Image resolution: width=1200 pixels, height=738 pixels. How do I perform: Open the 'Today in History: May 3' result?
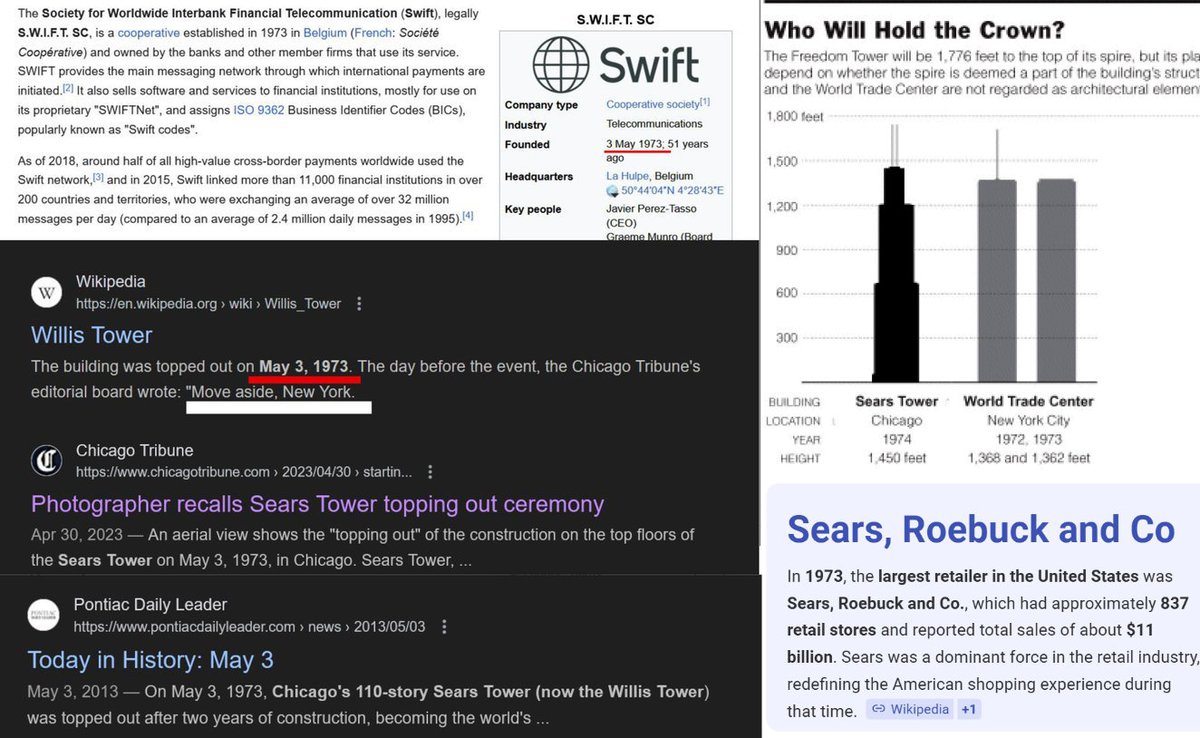pos(150,660)
